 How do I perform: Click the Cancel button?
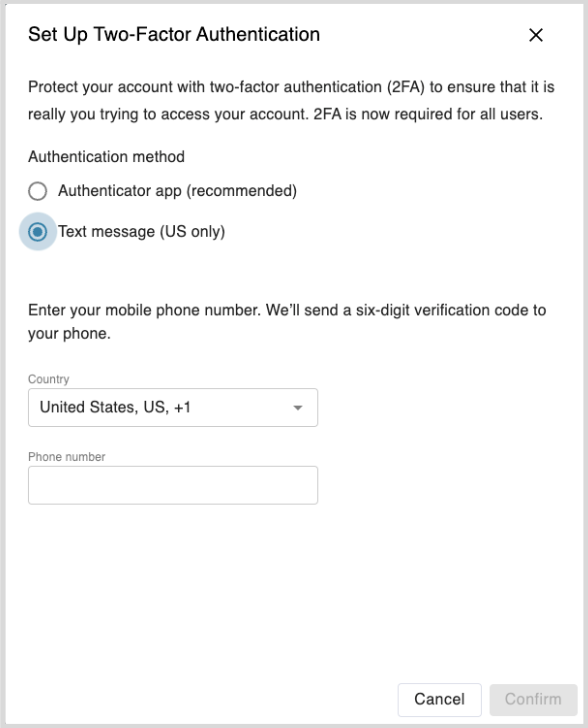tap(439, 699)
